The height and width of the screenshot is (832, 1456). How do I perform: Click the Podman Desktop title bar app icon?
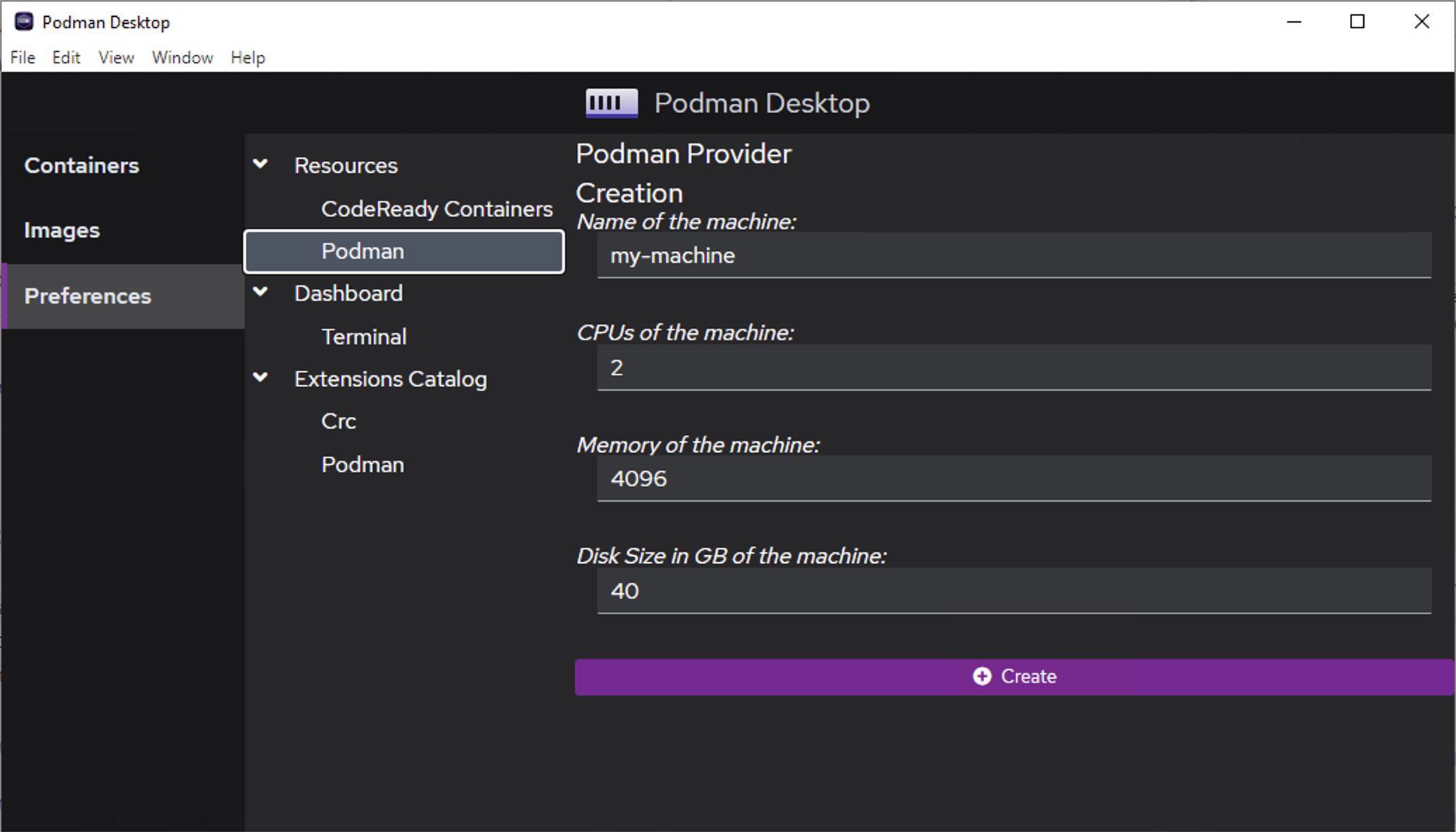coord(24,22)
